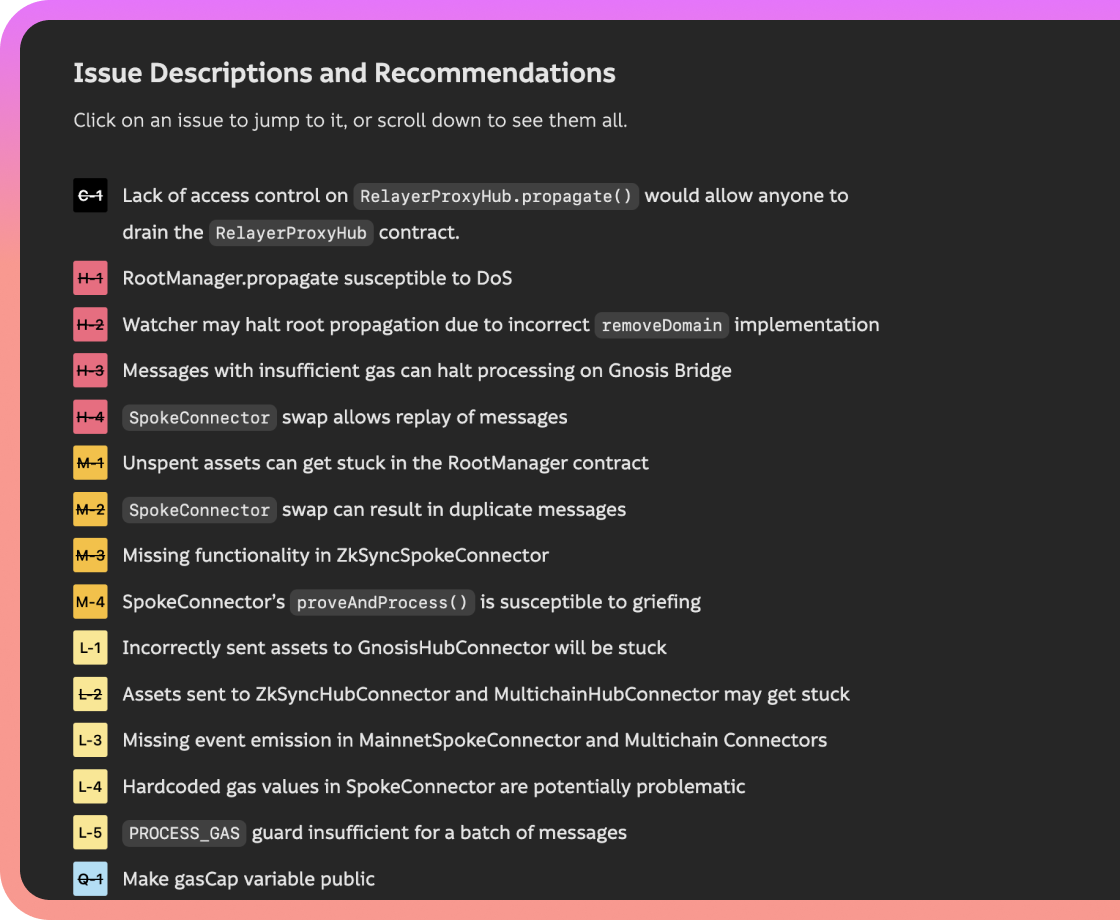Open 'Hardcoded gas values in SpokeConnector' issue

pos(434,786)
